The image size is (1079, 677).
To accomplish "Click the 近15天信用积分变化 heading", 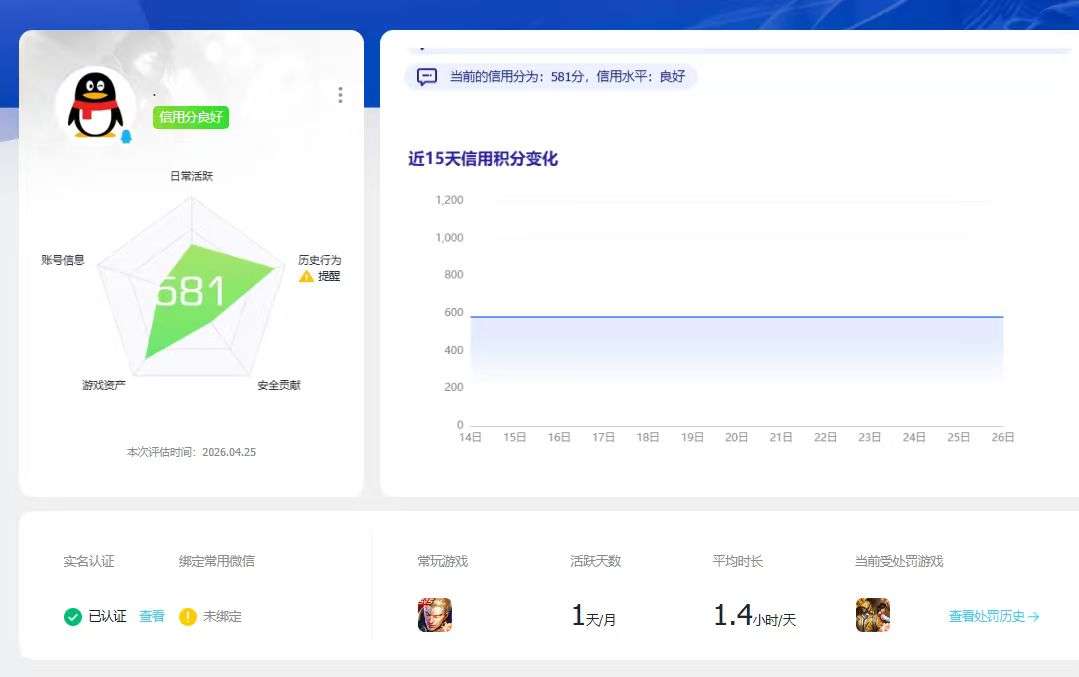I will tap(486, 158).
